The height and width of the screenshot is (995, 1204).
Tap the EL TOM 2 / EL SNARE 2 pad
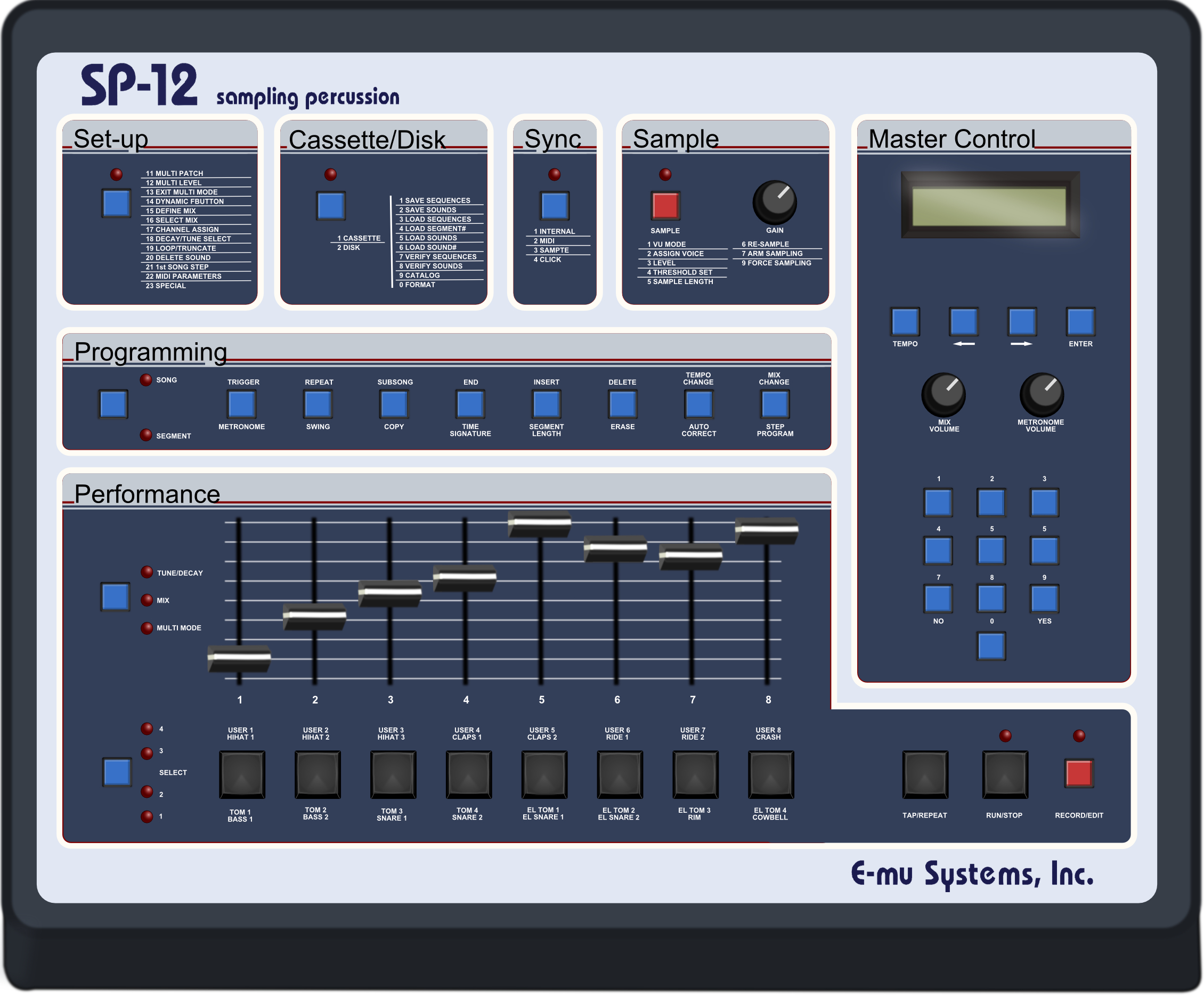[620, 775]
